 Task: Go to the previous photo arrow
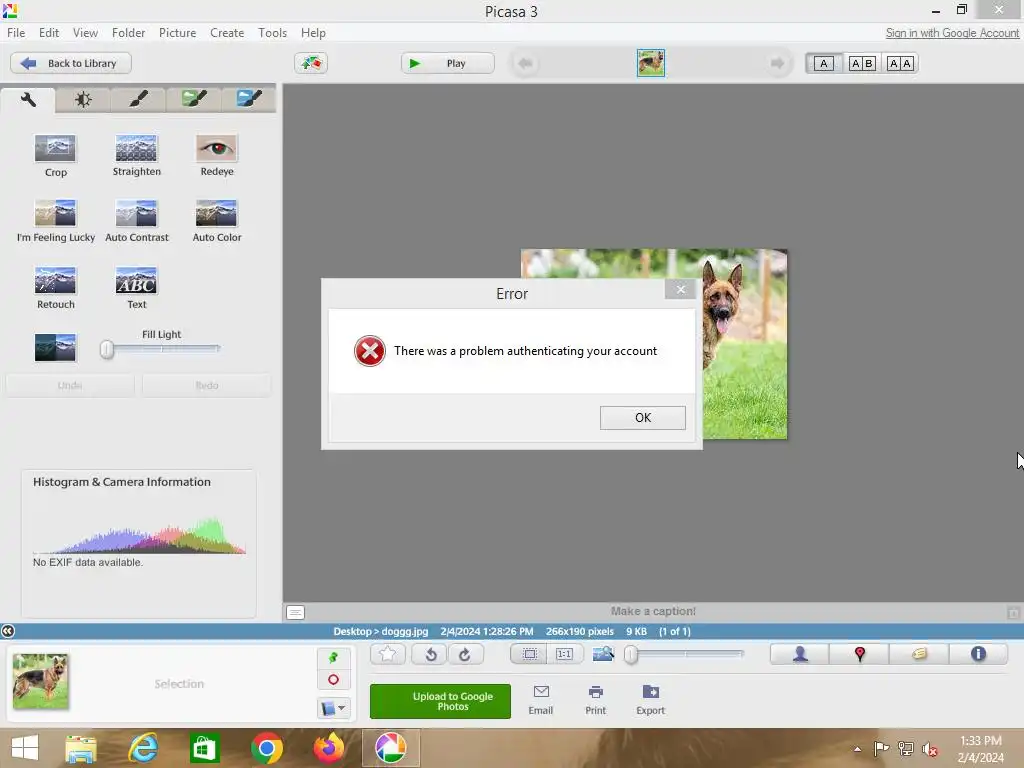coord(525,63)
